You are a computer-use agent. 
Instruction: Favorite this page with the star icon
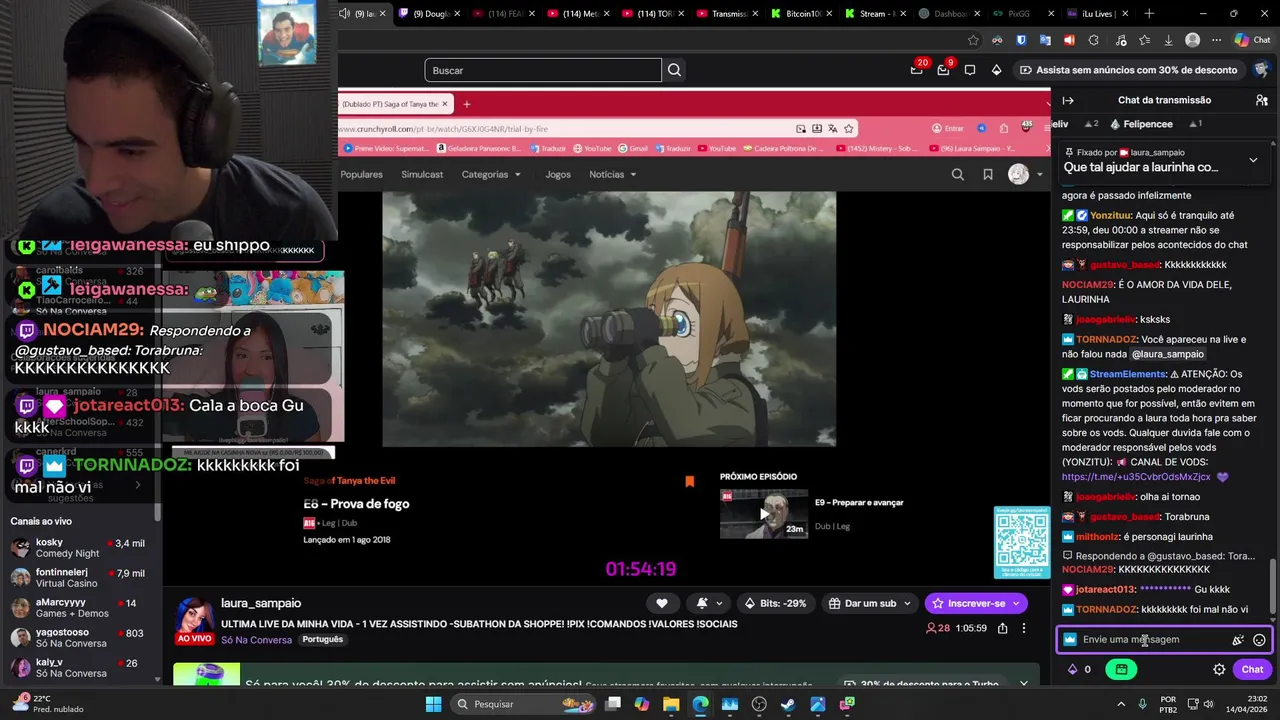pyautogui.click(x=973, y=40)
